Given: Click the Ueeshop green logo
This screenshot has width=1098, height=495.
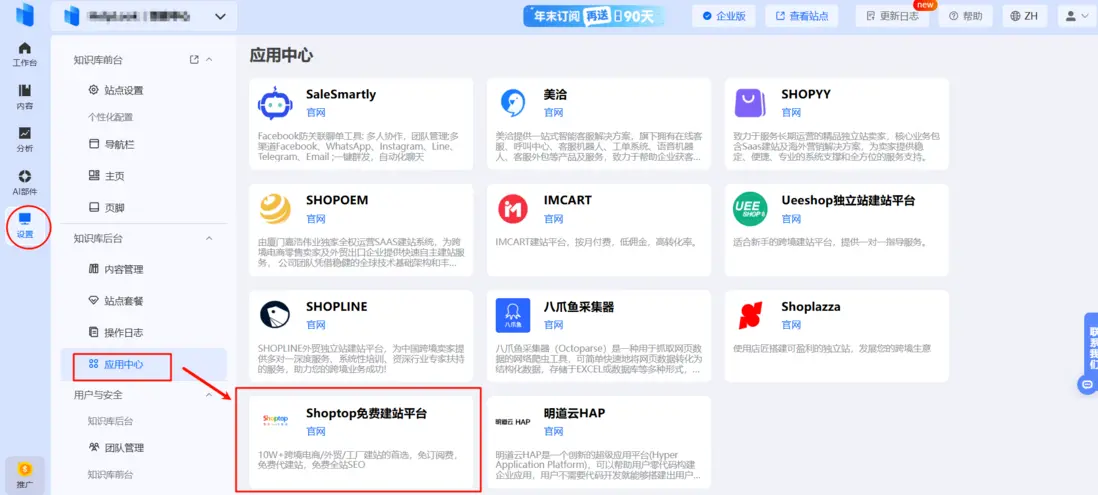Looking at the screenshot, I should click(750, 209).
